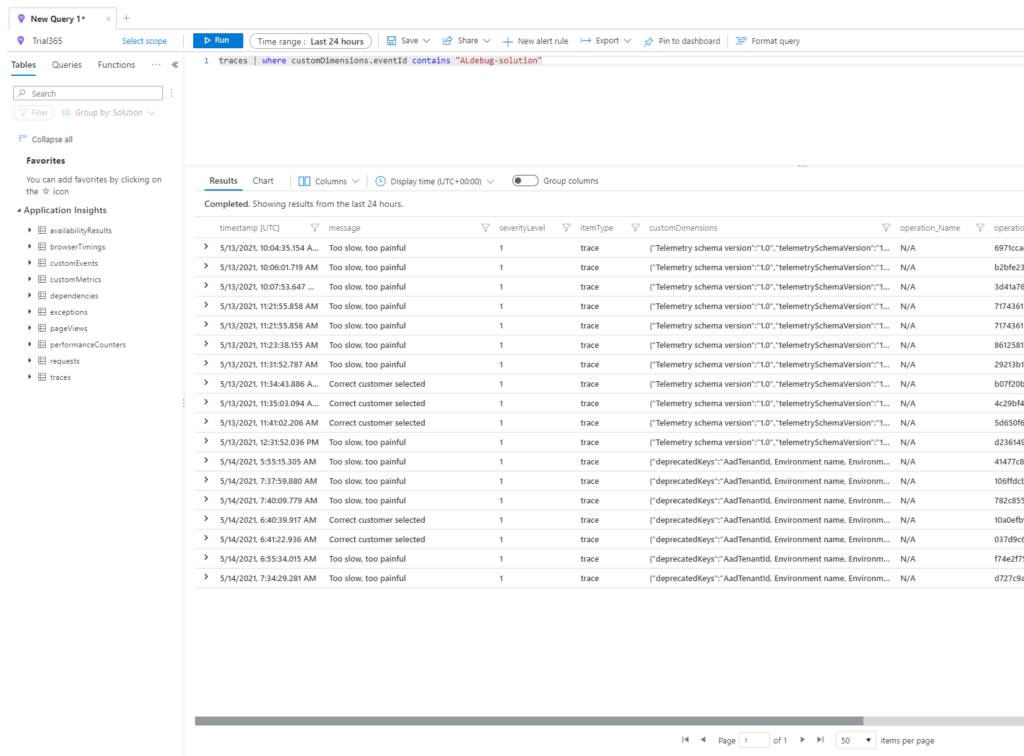Run the query

[218, 40]
